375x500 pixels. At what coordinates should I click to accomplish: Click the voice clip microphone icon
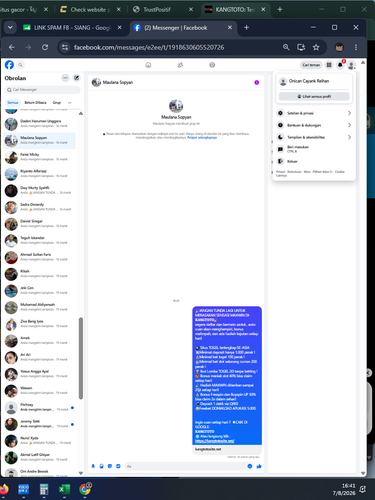[x=93, y=466]
